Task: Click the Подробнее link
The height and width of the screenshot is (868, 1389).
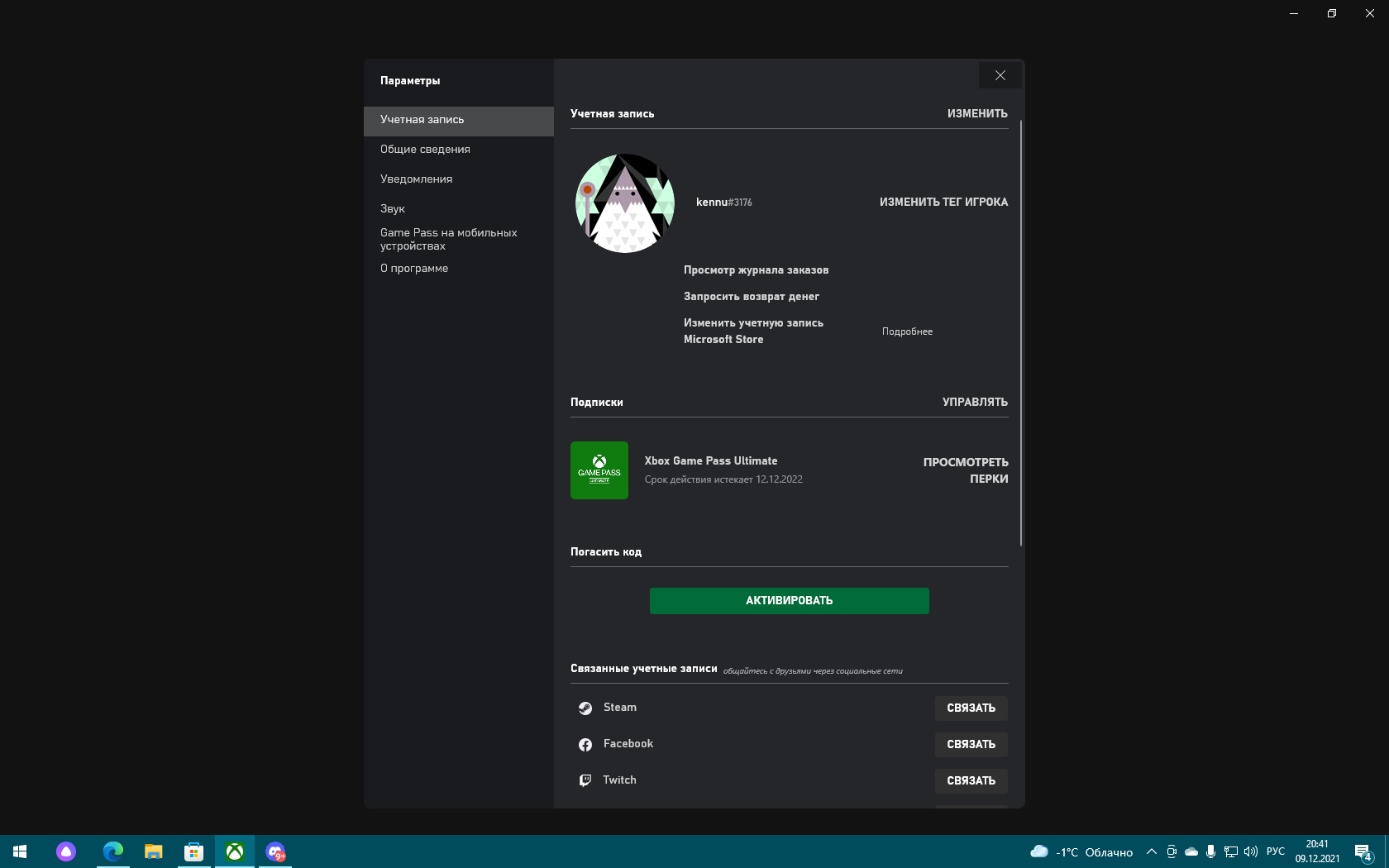Action: click(x=907, y=331)
